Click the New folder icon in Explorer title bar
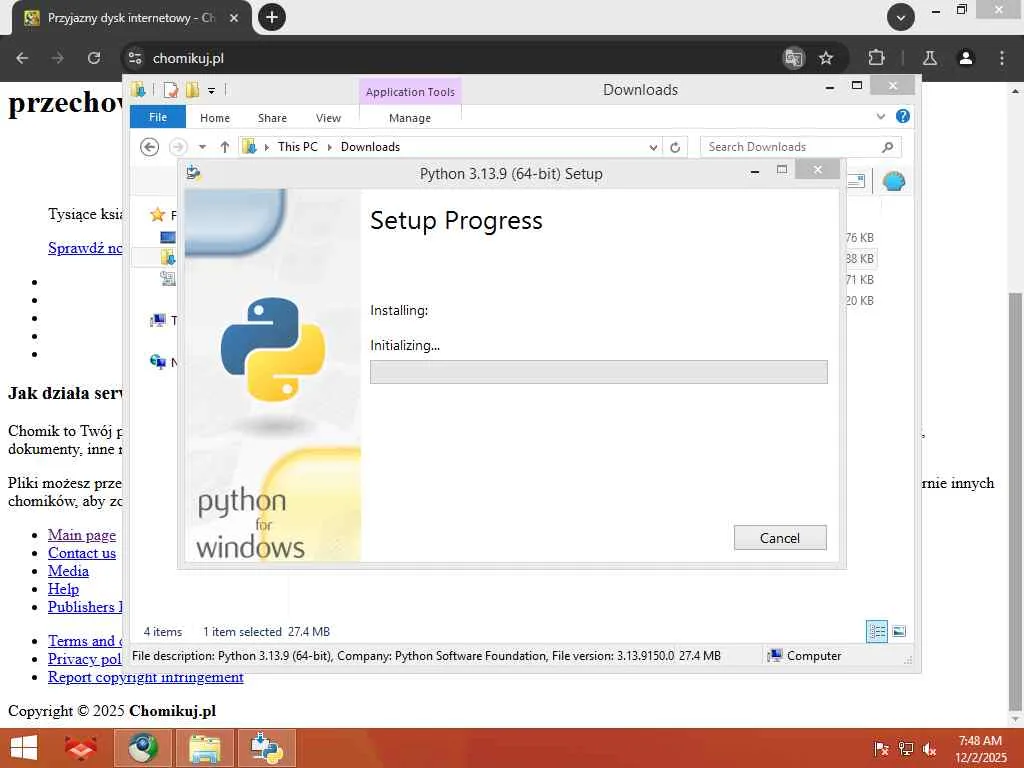1024x768 pixels. point(192,89)
